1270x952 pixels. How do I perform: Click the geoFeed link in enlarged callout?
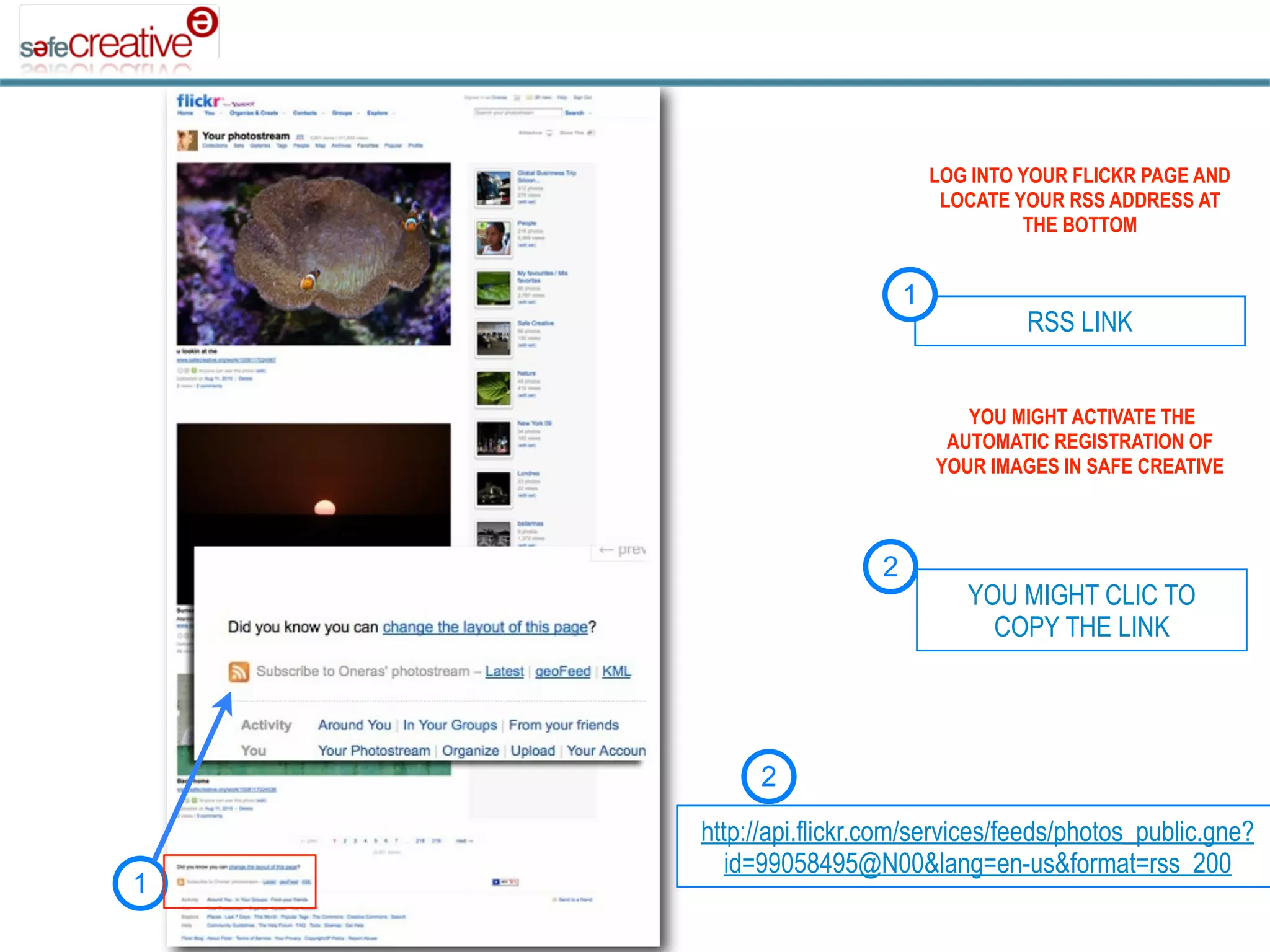click(563, 671)
